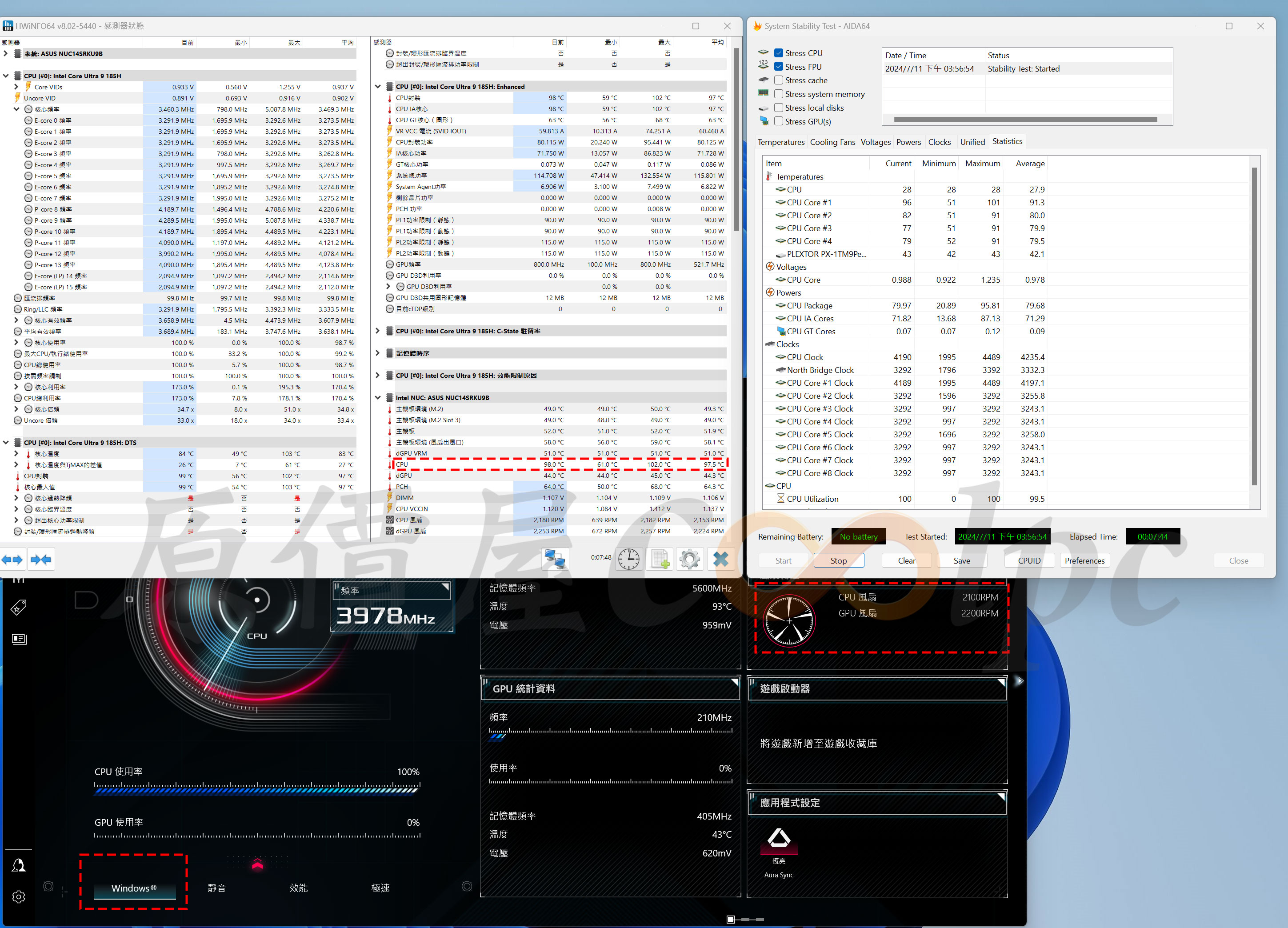Open Armoury Crate deals tag icon
The image size is (1288, 928).
[x=18, y=607]
